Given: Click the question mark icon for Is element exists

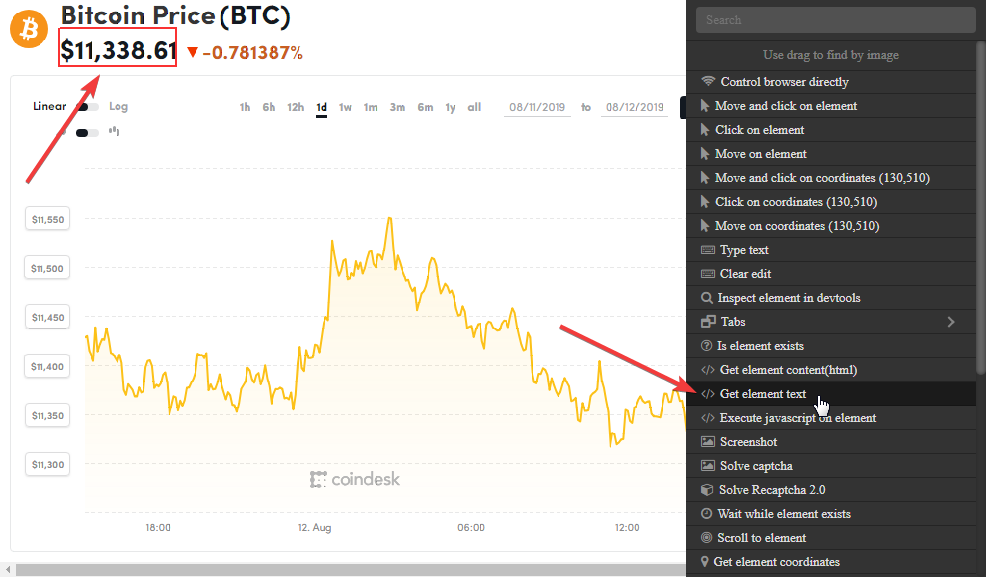Looking at the screenshot, I should (x=707, y=346).
